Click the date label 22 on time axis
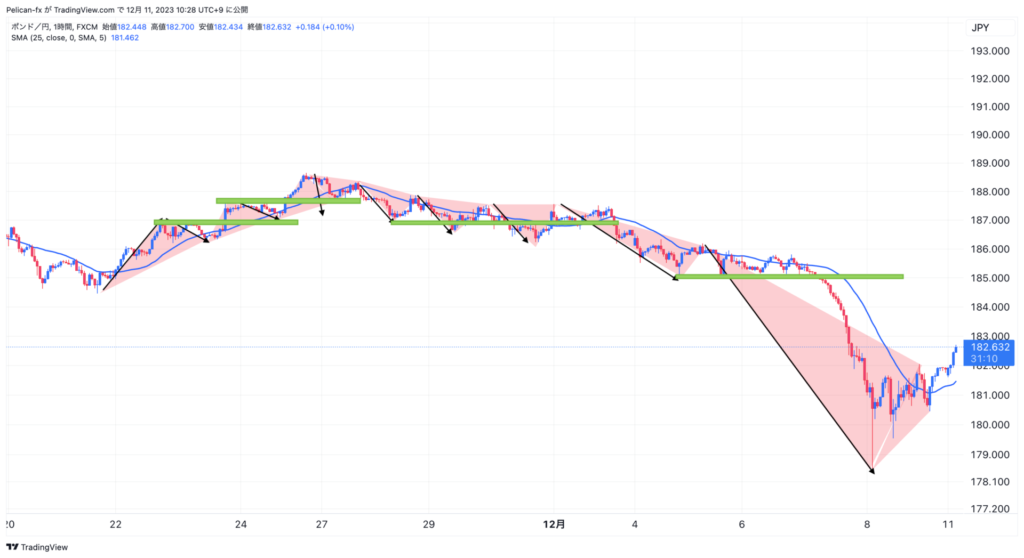 click(x=116, y=524)
